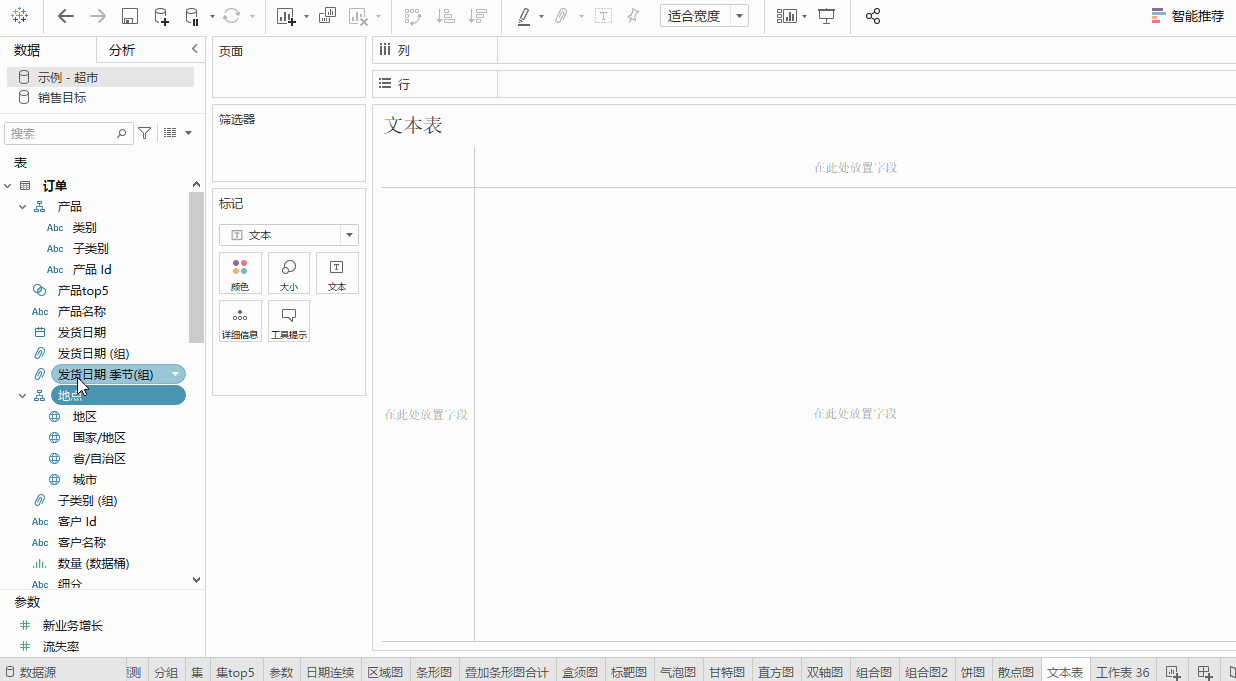1236x681 pixels.
Task: Switch to the 分析 tab
Action: click(122, 50)
